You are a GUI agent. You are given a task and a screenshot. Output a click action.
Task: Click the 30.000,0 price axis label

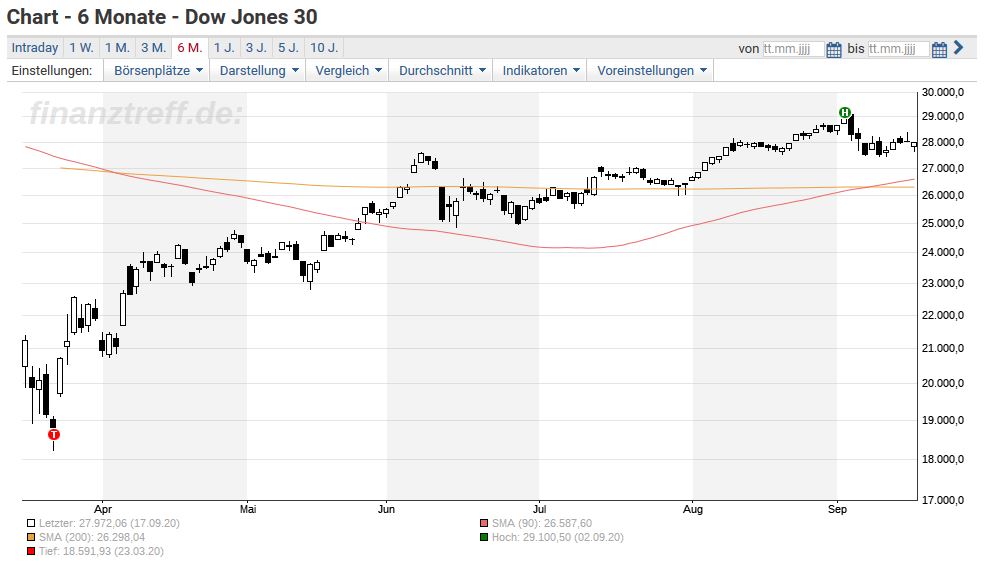point(943,93)
